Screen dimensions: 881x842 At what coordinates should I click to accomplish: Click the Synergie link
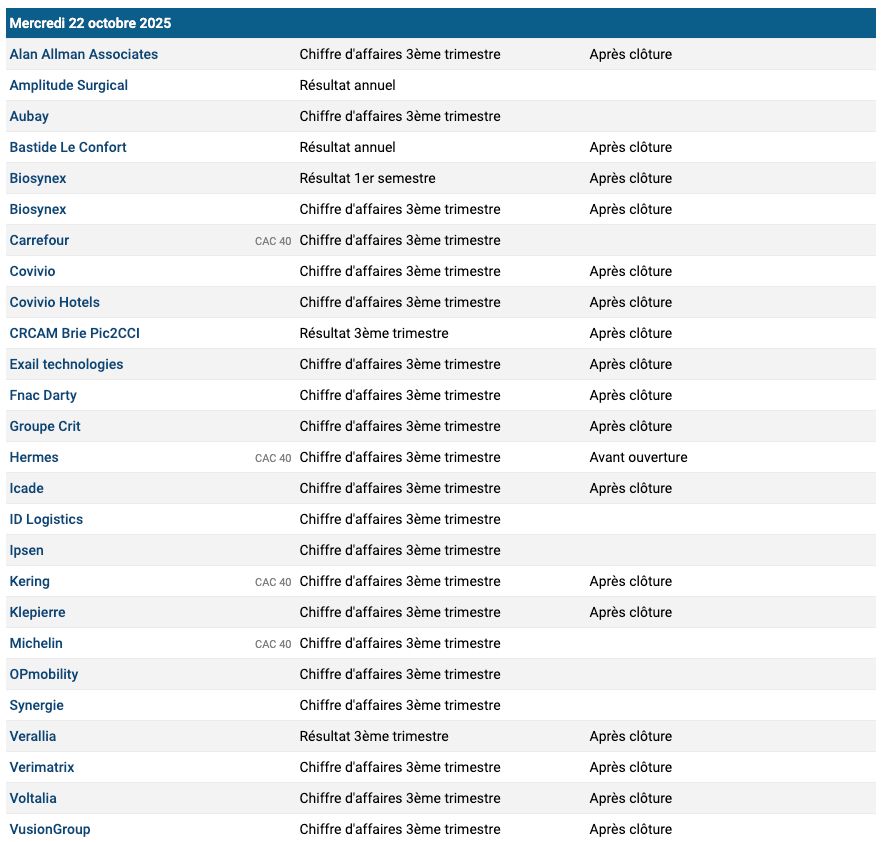tap(37, 706)
